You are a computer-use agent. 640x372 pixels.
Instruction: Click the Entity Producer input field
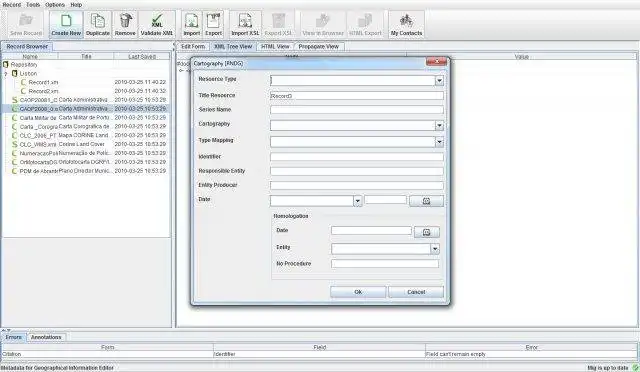click(357, 185)
